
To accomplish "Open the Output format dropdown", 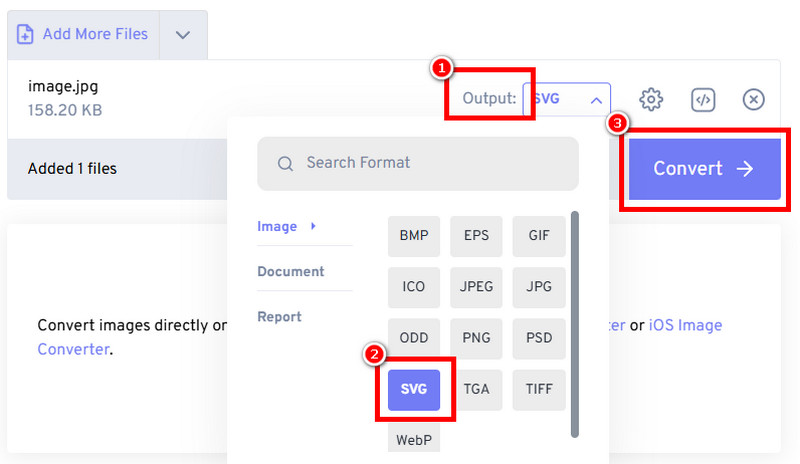I will (566, 99).
